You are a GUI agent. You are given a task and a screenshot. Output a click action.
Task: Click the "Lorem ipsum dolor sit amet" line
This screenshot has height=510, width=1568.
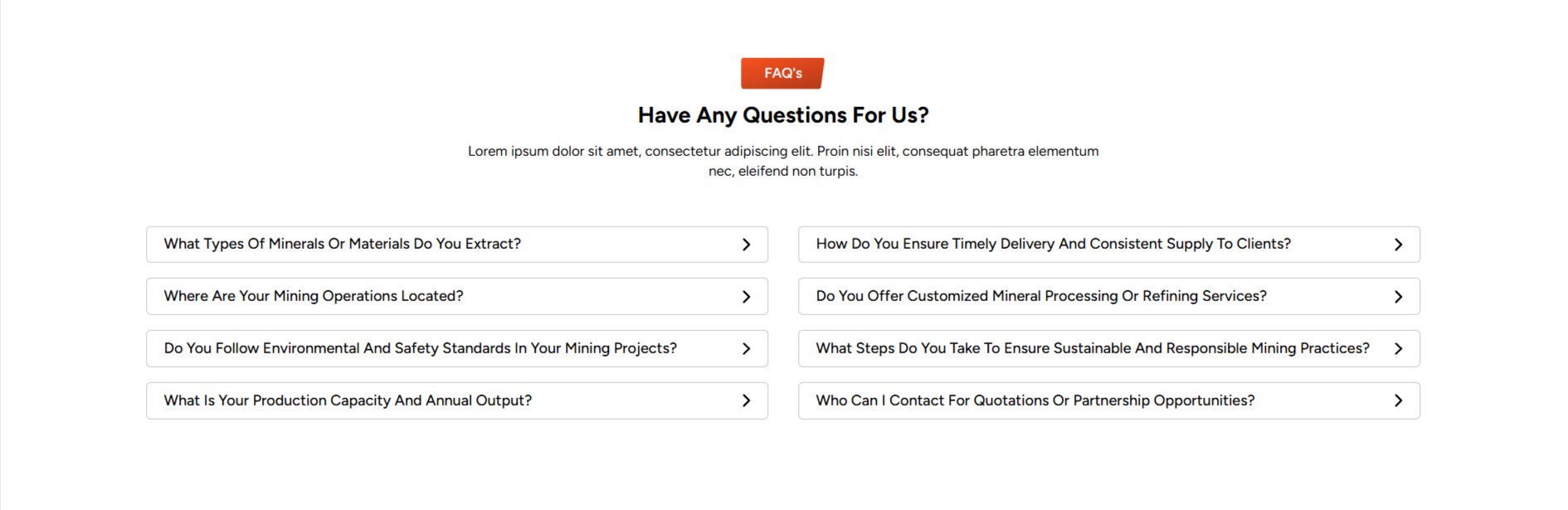click(x=783, y=151)
